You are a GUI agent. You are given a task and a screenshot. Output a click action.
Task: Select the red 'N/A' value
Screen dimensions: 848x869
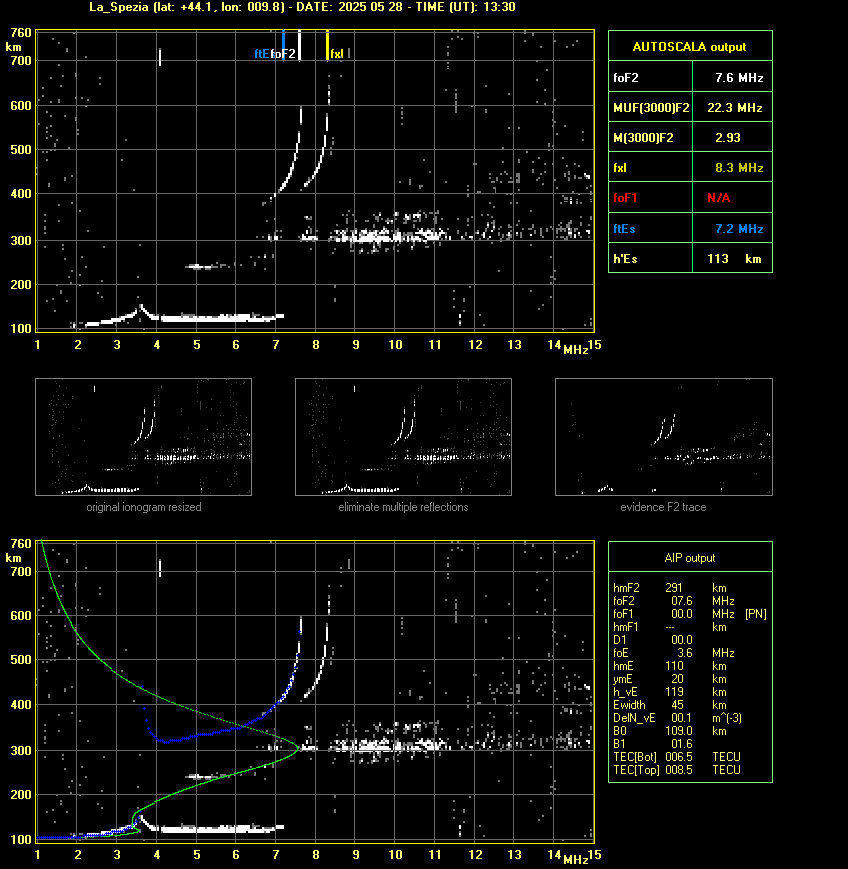(x=718, y=198)
